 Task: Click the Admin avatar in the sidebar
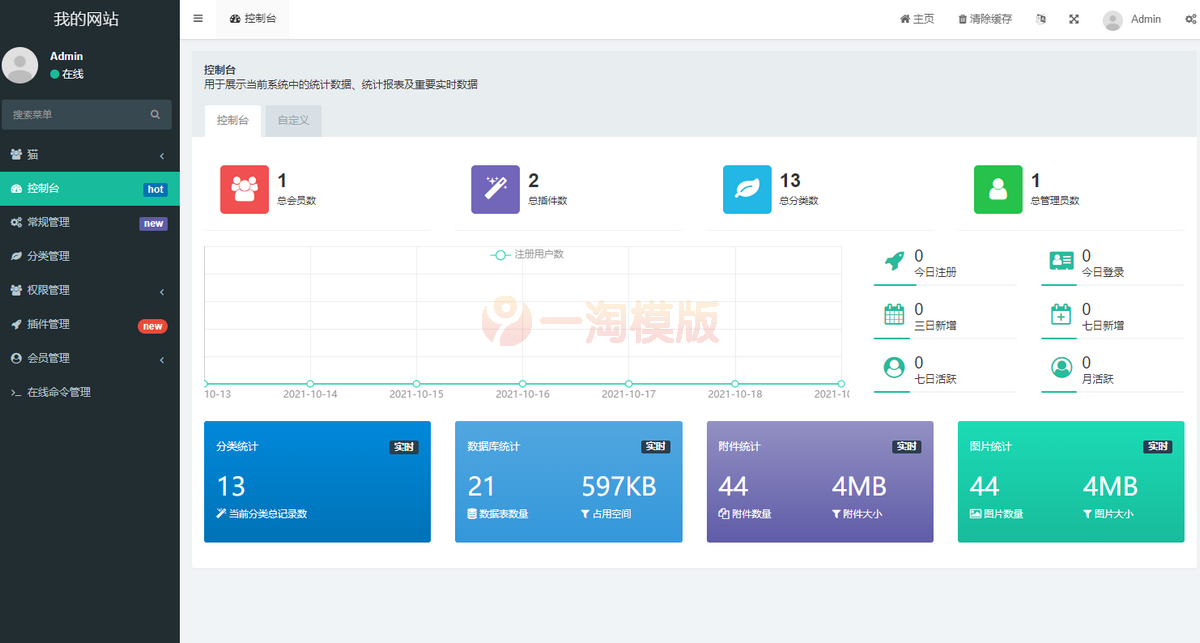pyautogui.click(x=20, y=64)
